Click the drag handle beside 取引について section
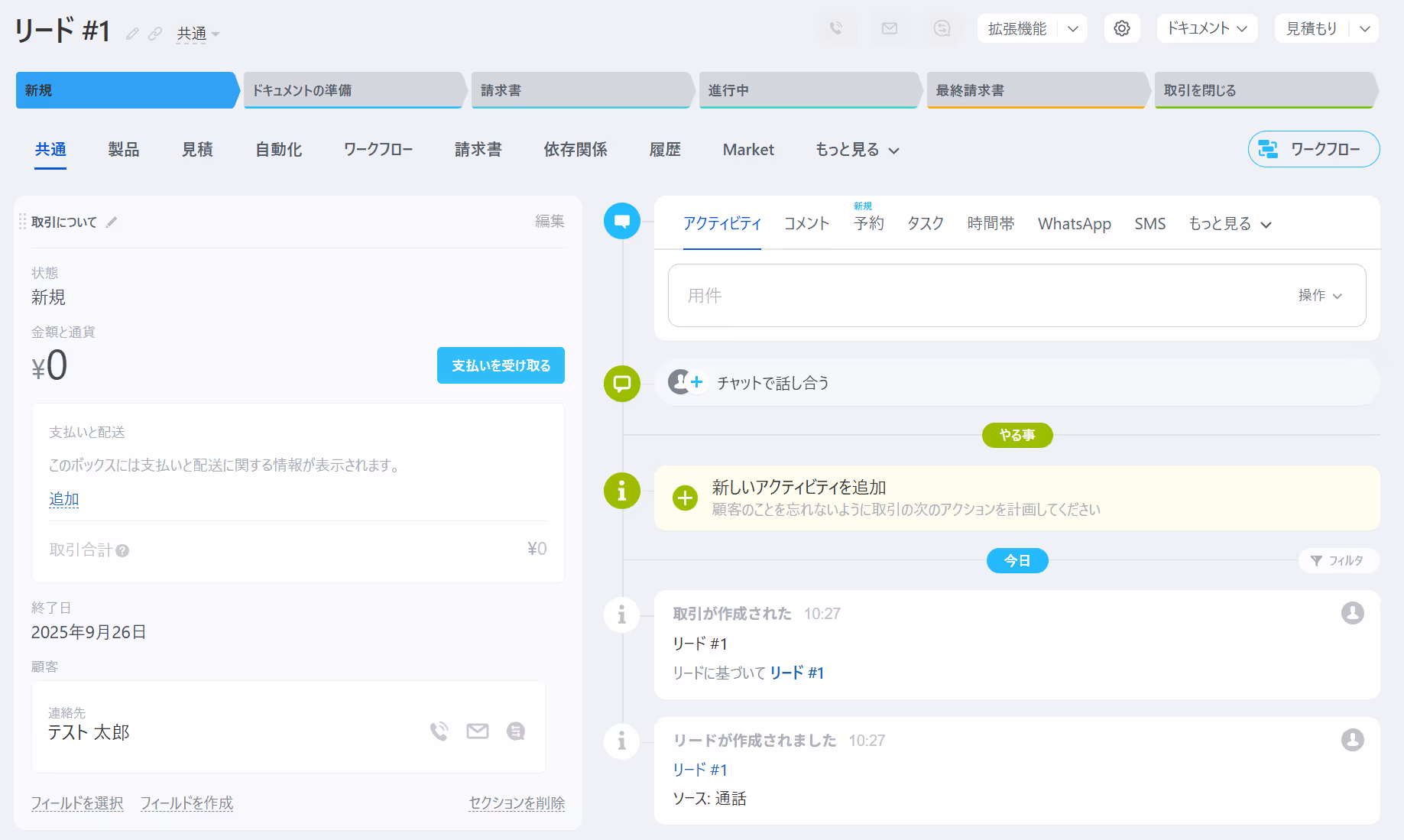The width and height of the screenshot is (1404, 840). (x=22, y=222)
